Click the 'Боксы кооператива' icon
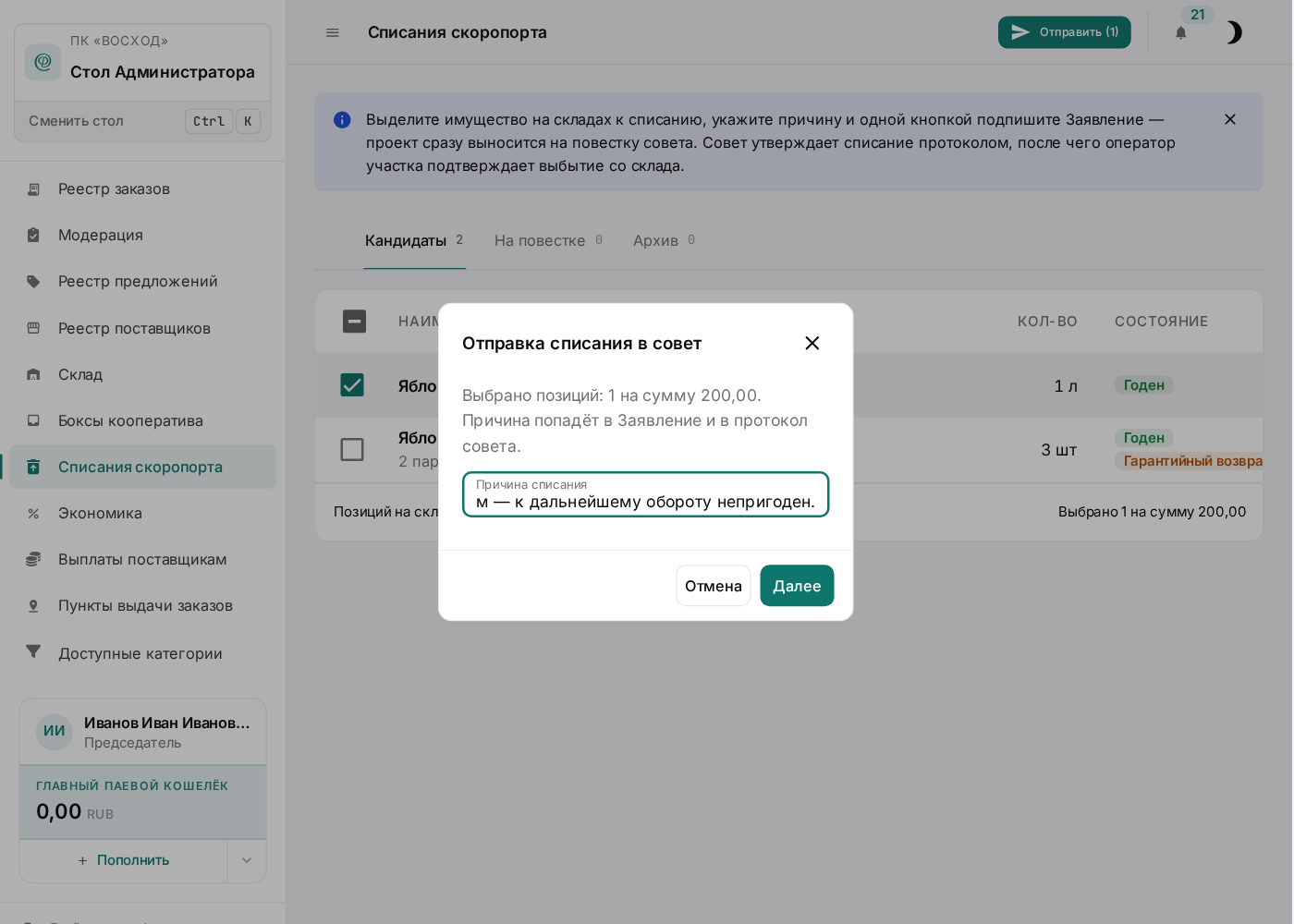The image size is (1294, 924). [x=33, y=420]
